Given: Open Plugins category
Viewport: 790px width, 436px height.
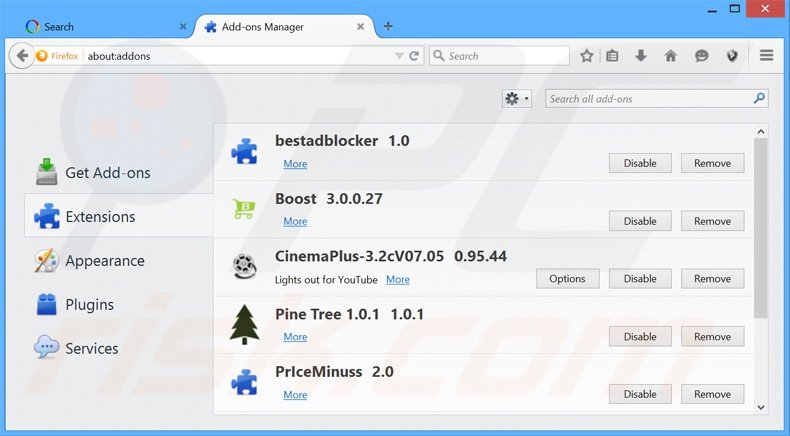Looking at the screenshot, I should pyautogui.click(x=119, y=304).
